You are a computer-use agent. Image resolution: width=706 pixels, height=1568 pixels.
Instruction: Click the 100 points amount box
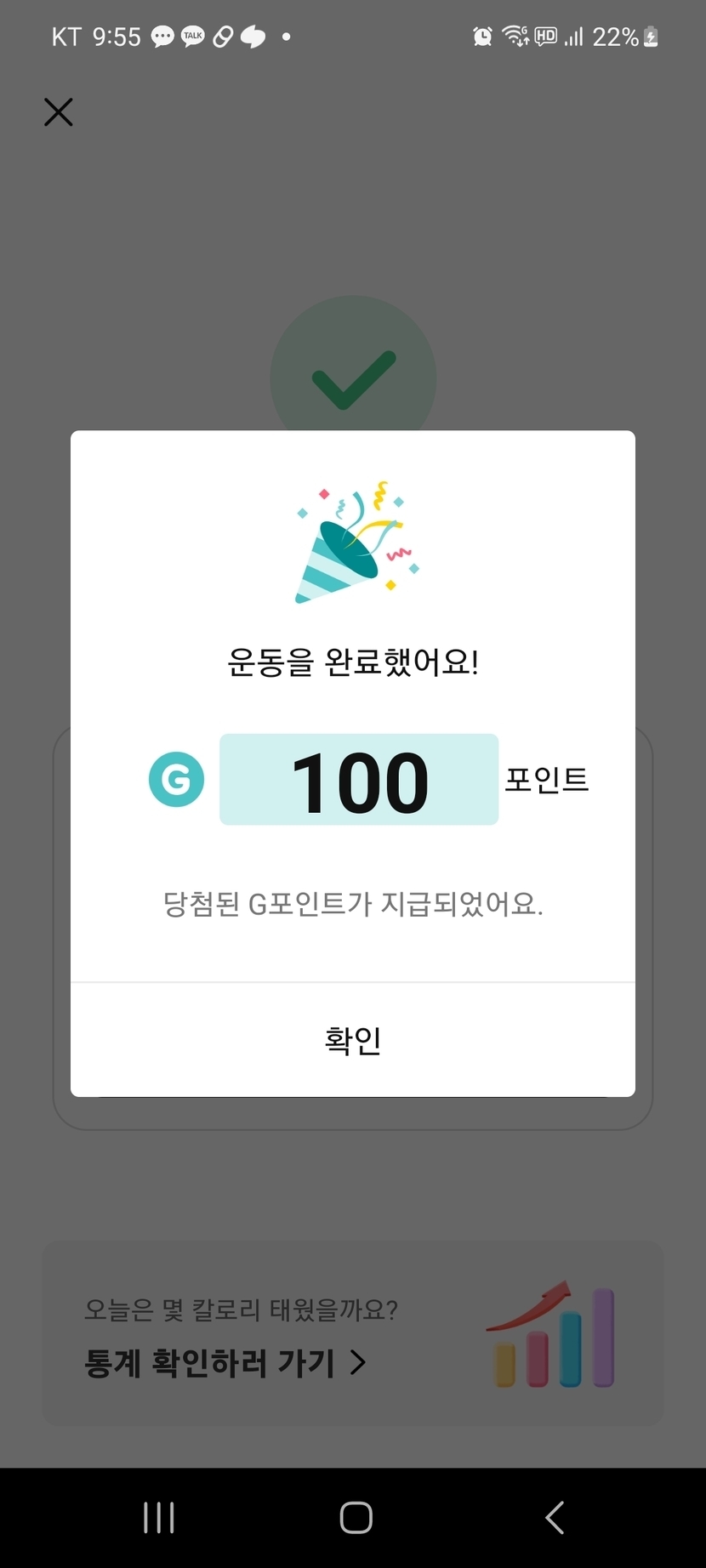point(359,780)
